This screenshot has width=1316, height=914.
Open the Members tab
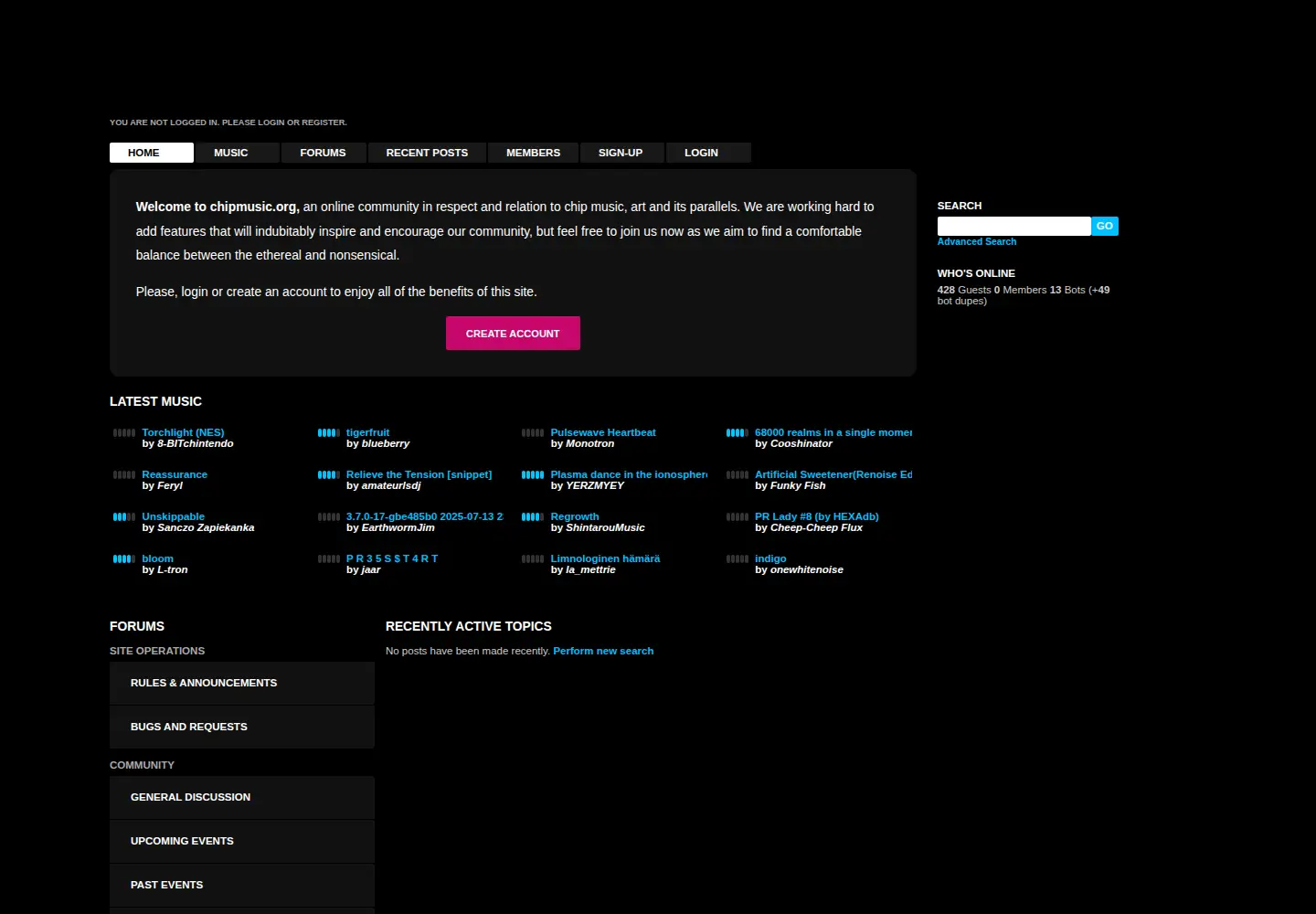(x=534, y=153)
